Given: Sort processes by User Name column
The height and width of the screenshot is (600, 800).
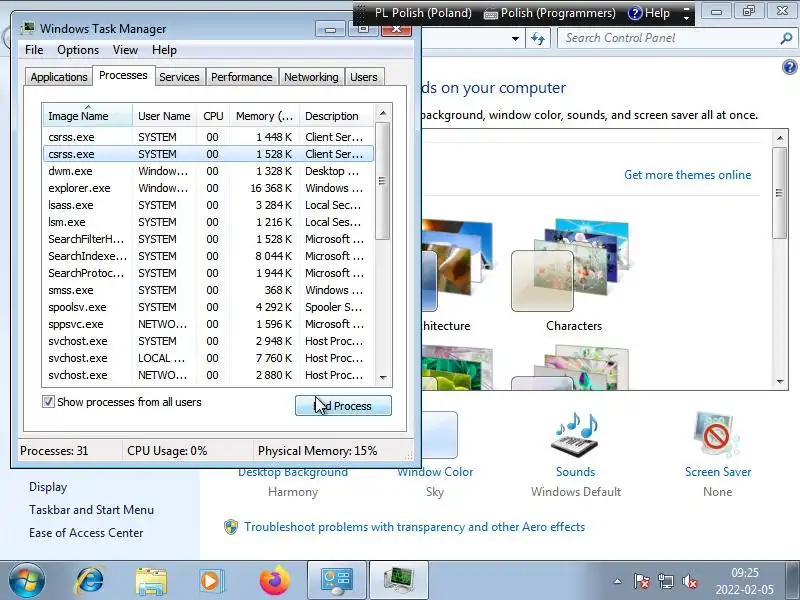Looking at the screenshot, I should (x=164, y=116).
